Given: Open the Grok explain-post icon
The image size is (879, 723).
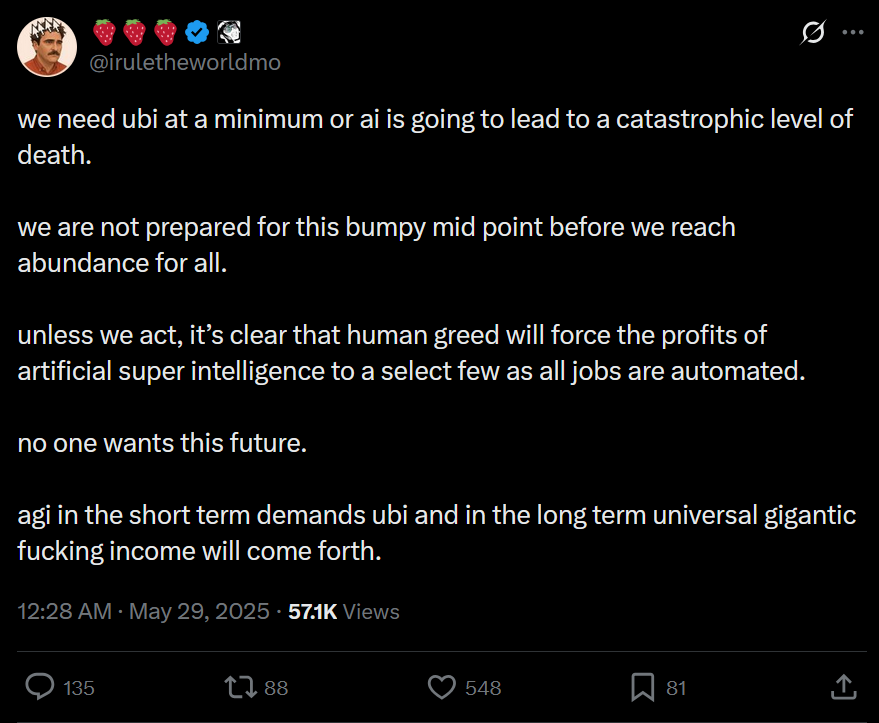Looking at the screenshot, I should coord(813,33).
